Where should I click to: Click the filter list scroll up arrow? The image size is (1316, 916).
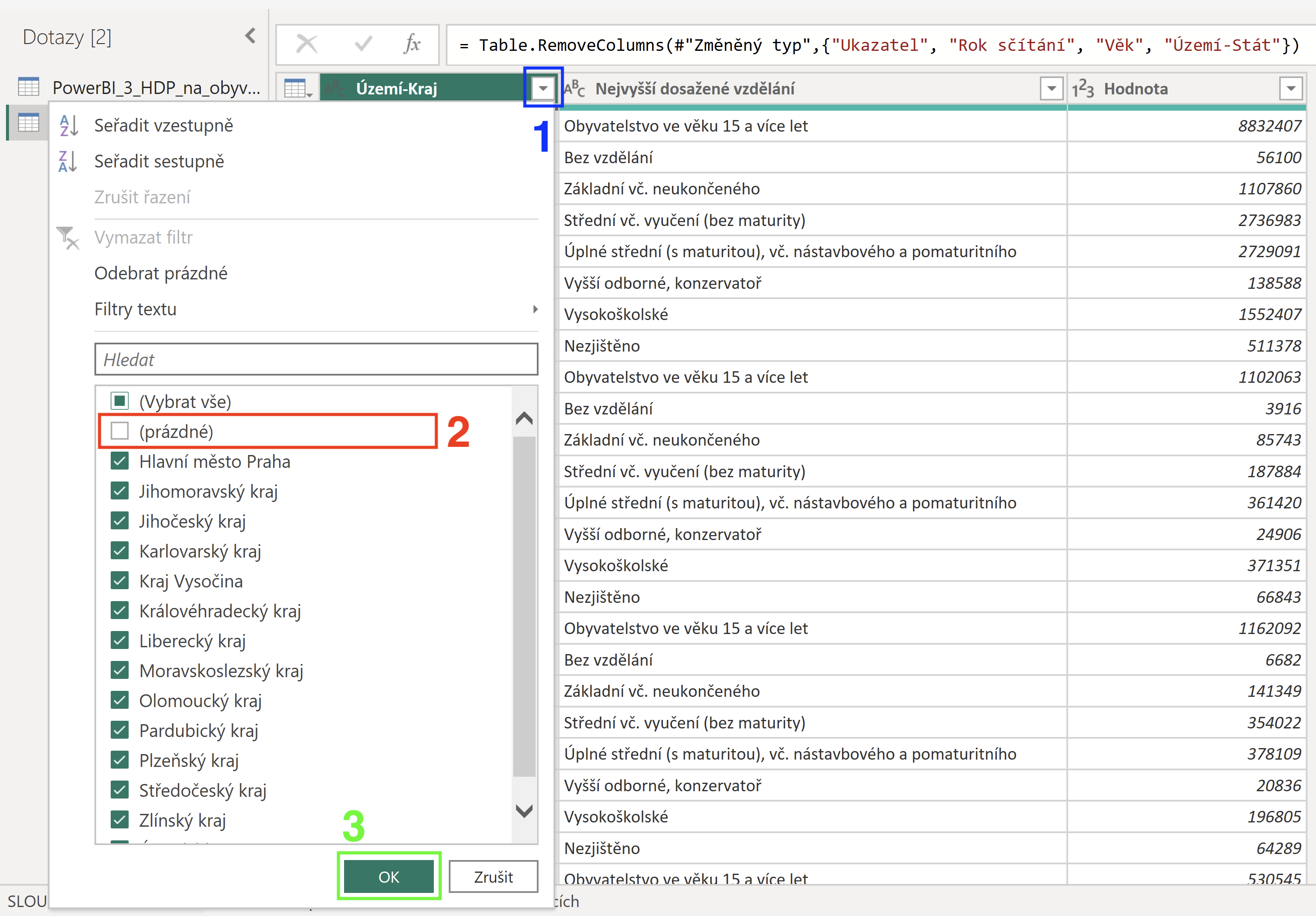tap(524, 419)
